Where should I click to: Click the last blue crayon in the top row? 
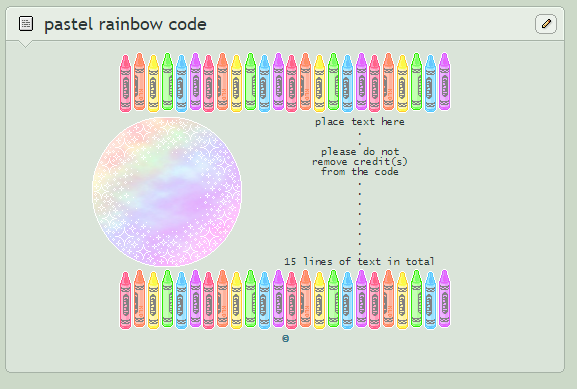pos(431,83)
